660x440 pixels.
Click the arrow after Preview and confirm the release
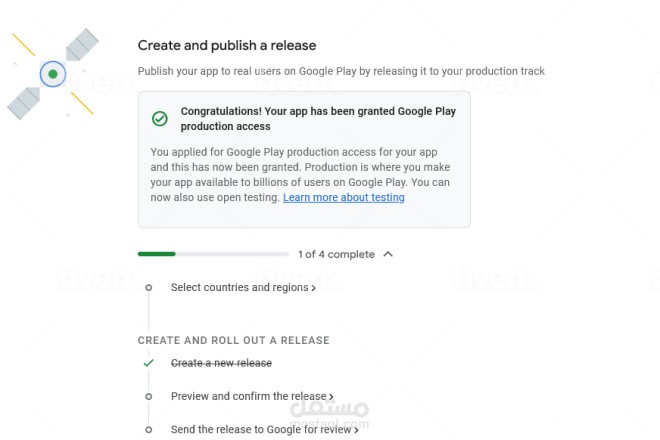click(x=331, y=397)
